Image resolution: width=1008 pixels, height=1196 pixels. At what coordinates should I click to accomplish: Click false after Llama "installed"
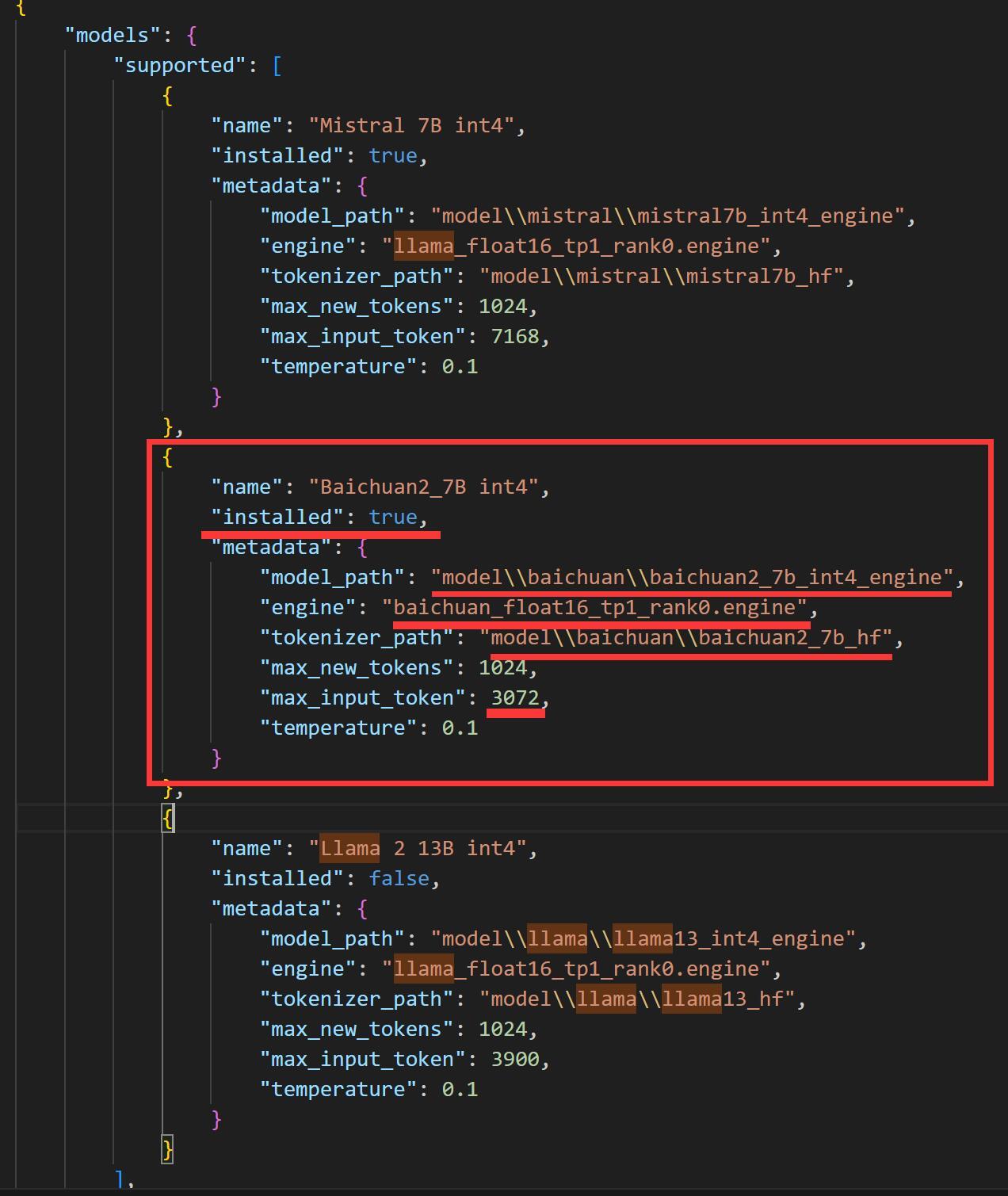[x=399, y=878]
